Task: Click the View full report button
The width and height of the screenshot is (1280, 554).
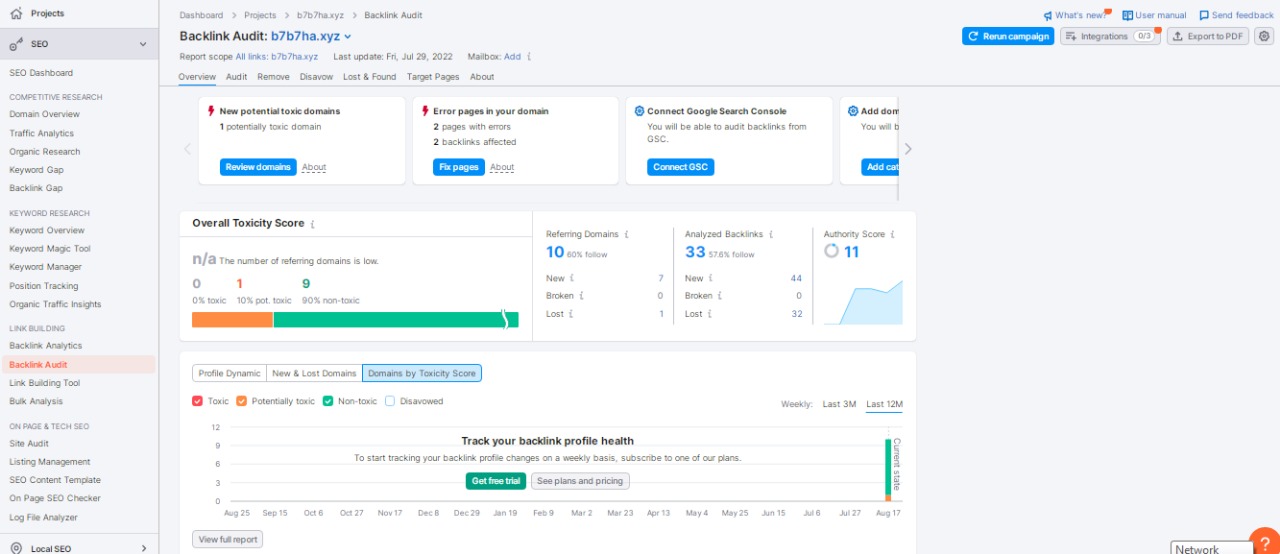Action: pos(228,539)
